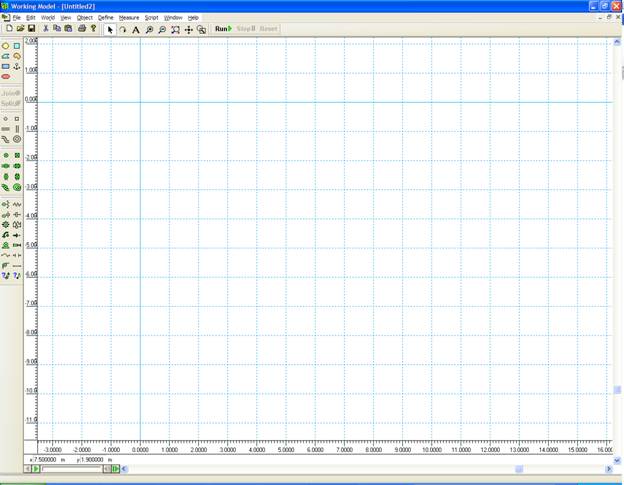This screenshot has width=624, height=485.
Task: Click the Paste icon in the toolbar
Action: [68, 29]
